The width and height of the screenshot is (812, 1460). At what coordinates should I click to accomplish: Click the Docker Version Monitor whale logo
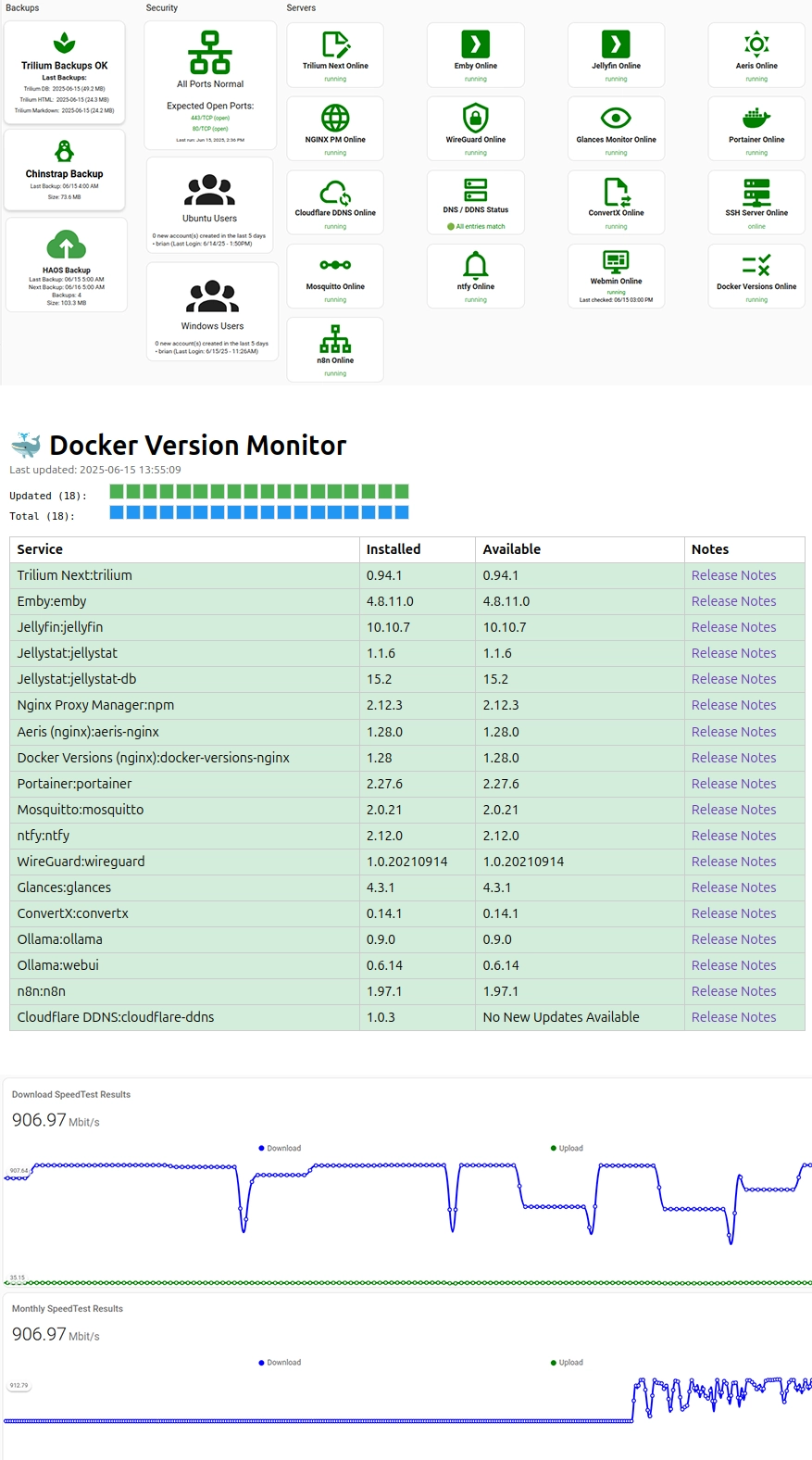26,445
